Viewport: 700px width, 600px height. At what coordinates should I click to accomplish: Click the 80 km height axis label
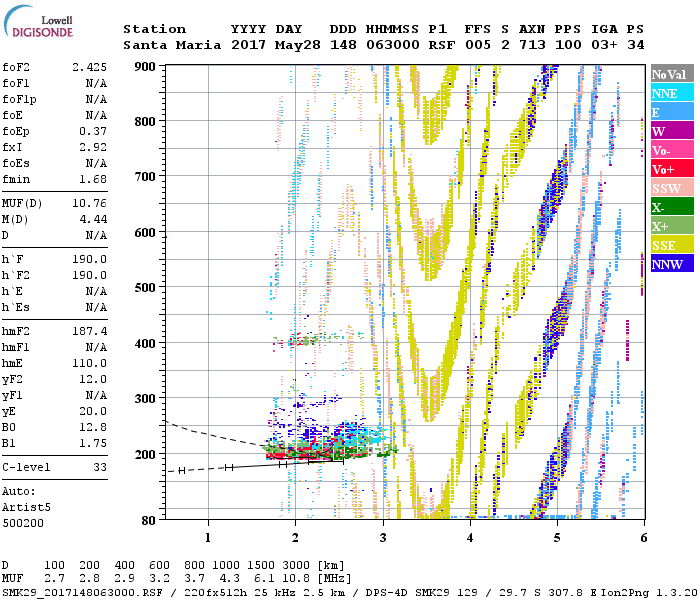click(x=148, y=521)
